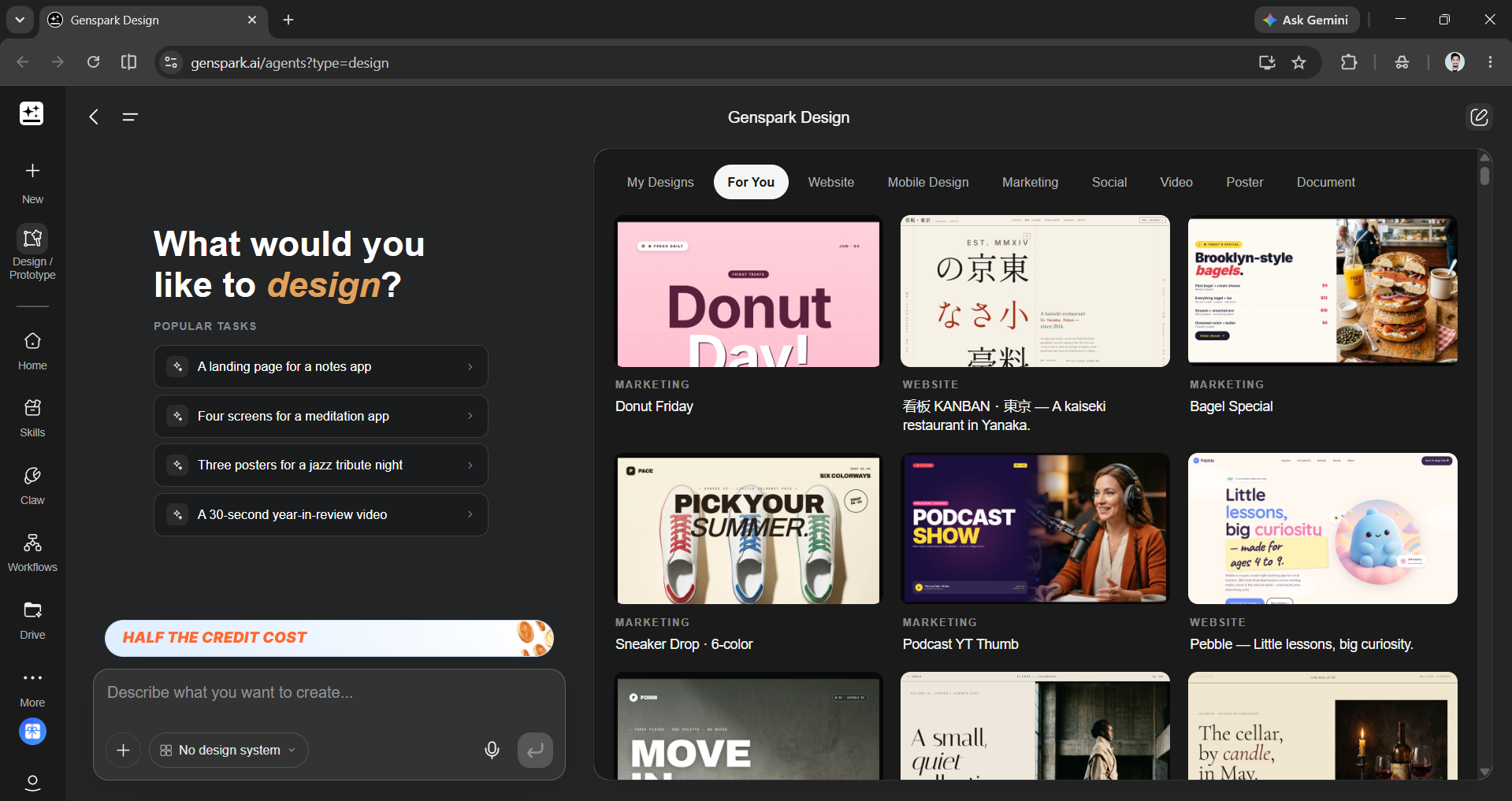Open the 'A small, quiet' design thumbnail
Image resolution: width=1512 pixels, height=801 pixels.
tap(1035, 725)
